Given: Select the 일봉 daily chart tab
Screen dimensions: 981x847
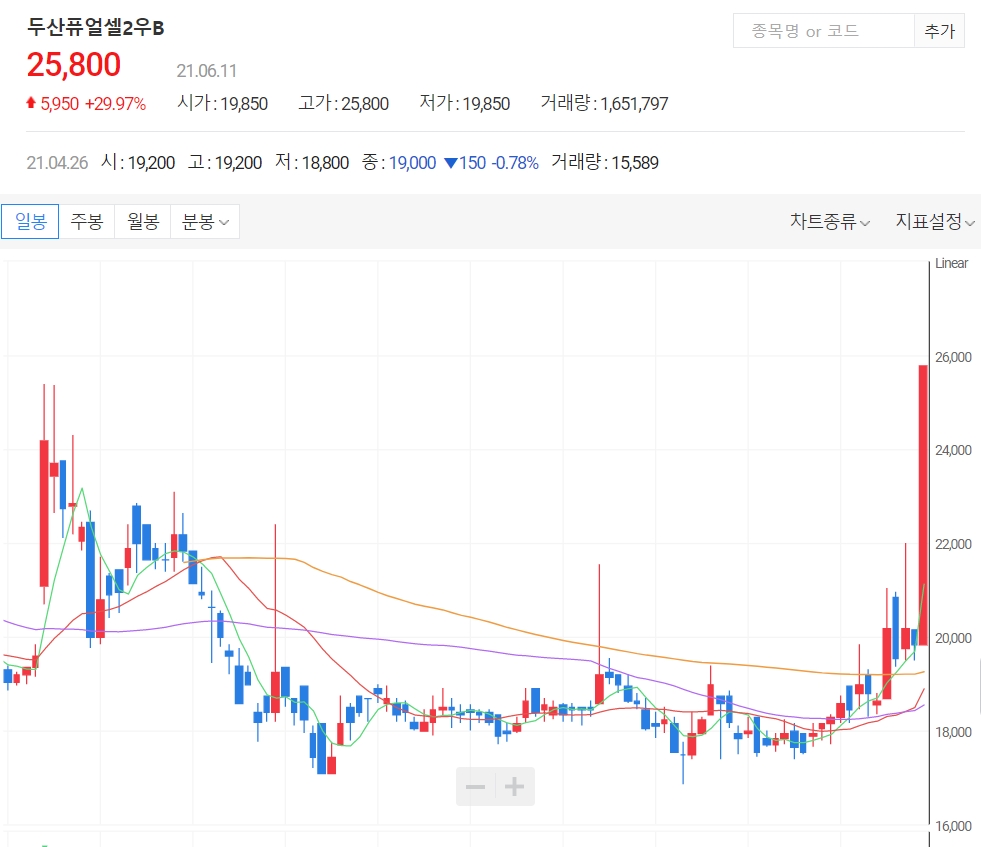Looking at the screenshot, I should [x=30, y=221].
